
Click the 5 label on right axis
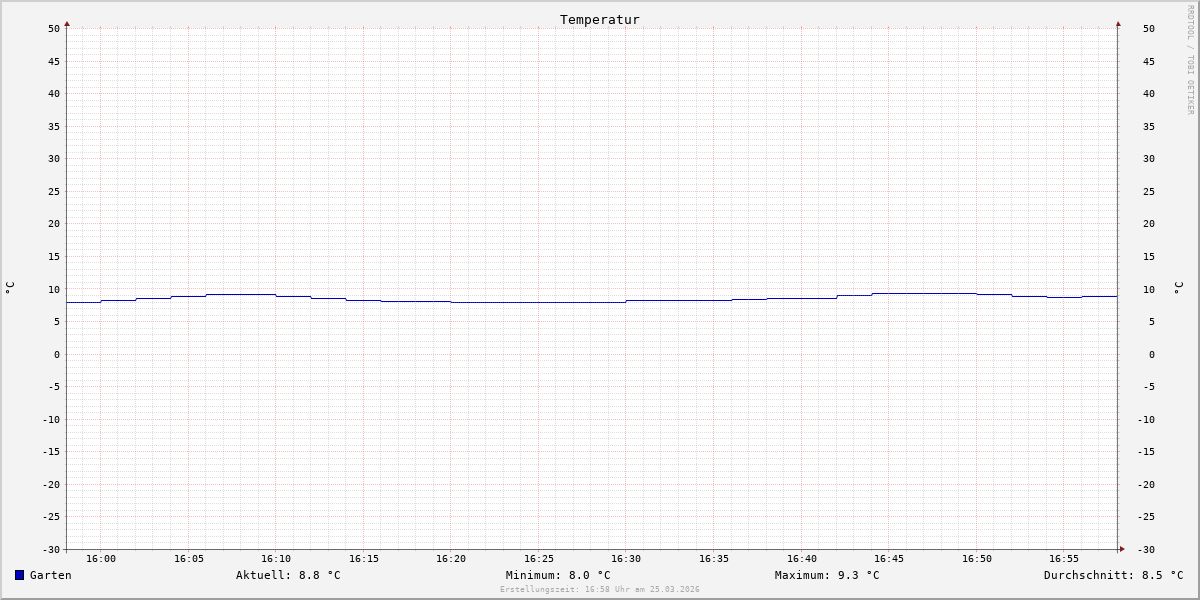tap(1152, 321)
